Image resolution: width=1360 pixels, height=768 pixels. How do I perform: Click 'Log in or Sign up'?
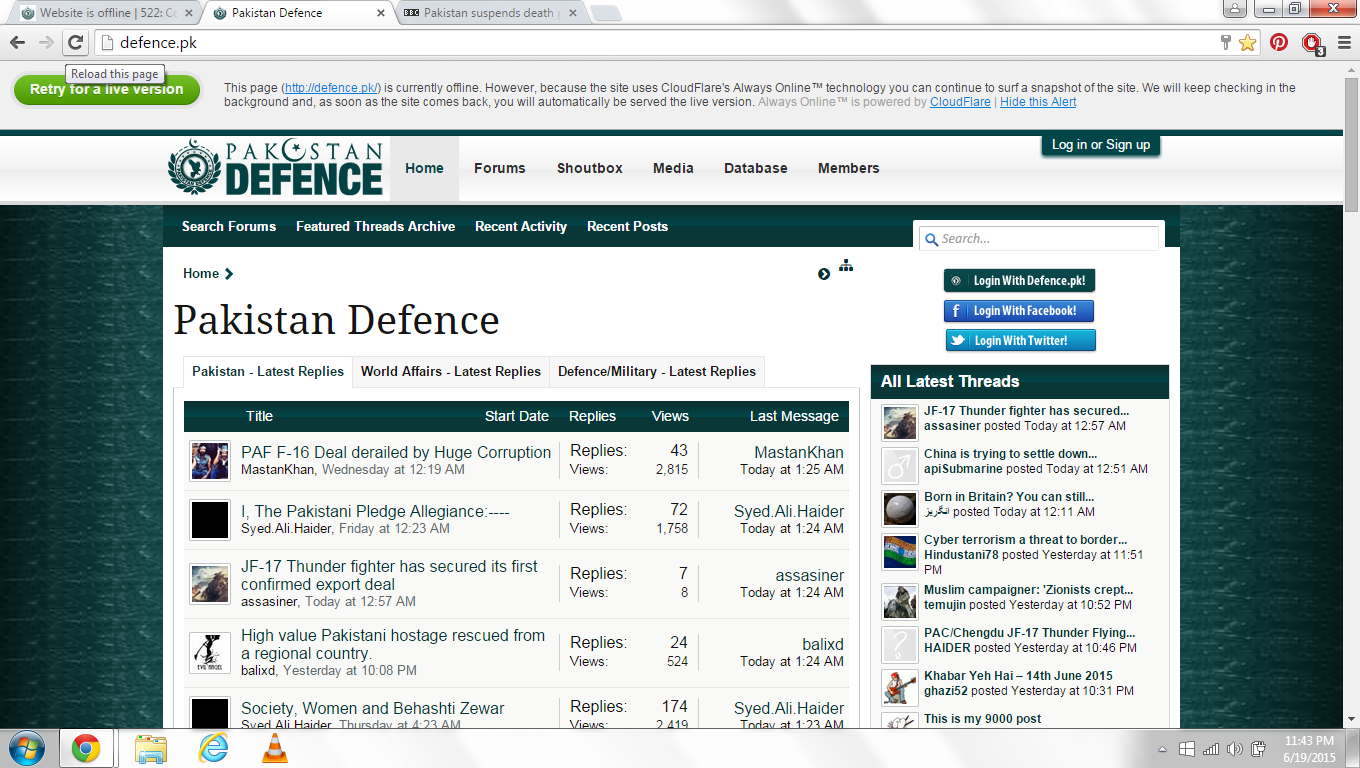pos(1101,144)
